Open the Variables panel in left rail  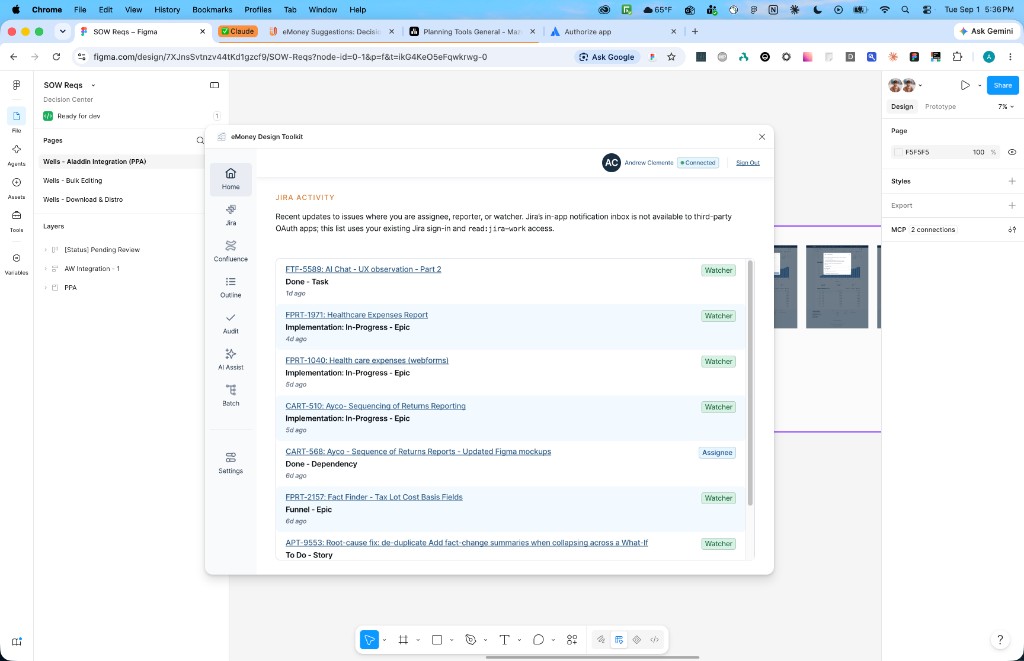point(16,263)
